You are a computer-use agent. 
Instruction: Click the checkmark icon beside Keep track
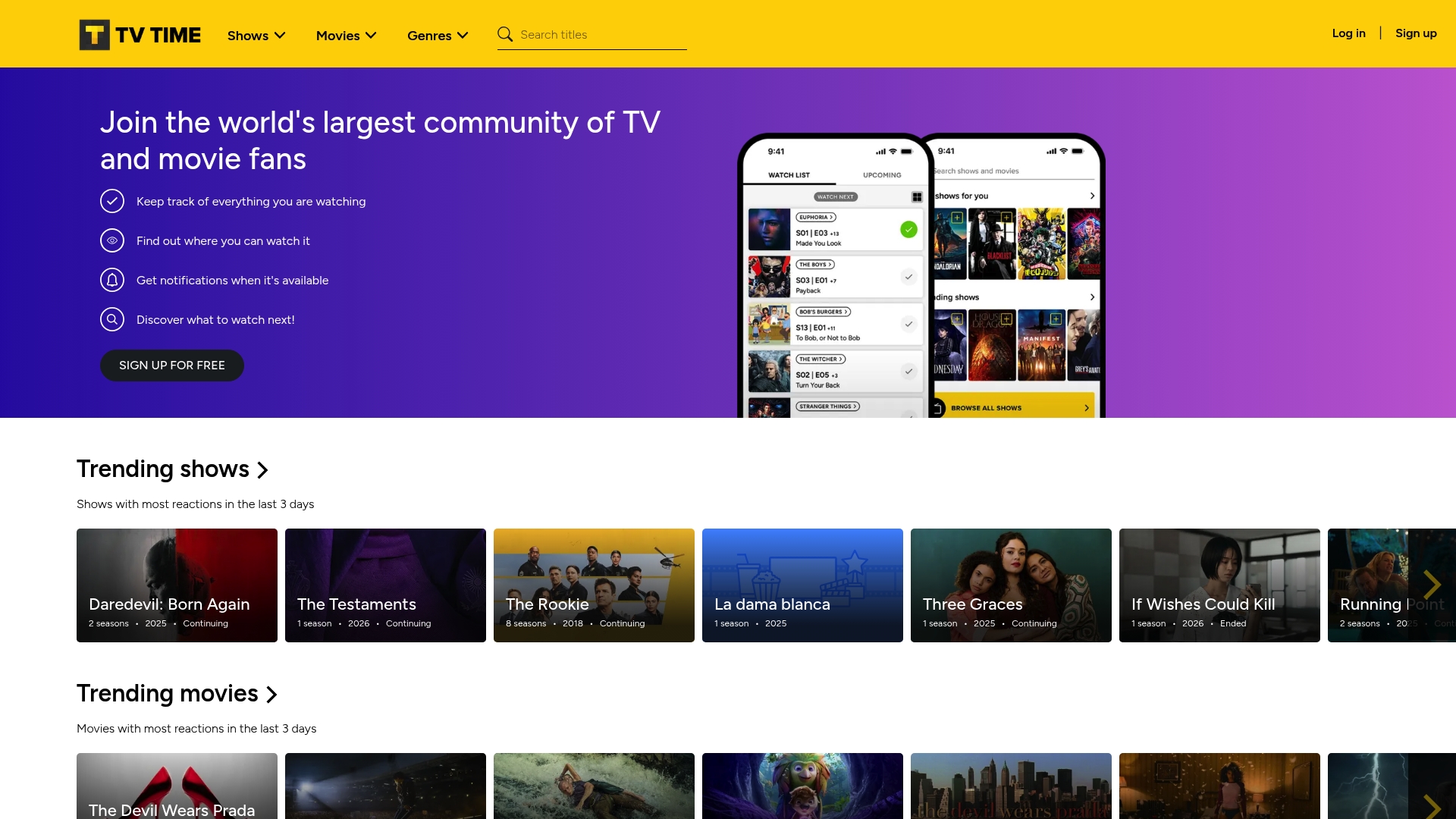112,201
